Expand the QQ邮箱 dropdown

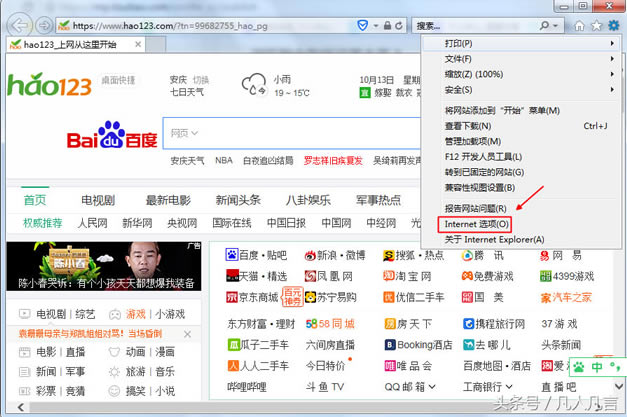point(432,387)
